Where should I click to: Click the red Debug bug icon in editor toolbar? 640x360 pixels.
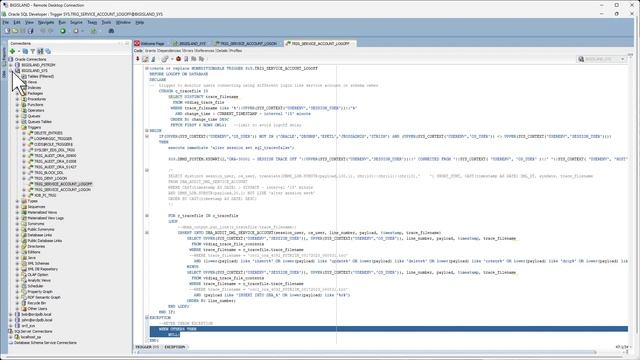tap(178, 59)
